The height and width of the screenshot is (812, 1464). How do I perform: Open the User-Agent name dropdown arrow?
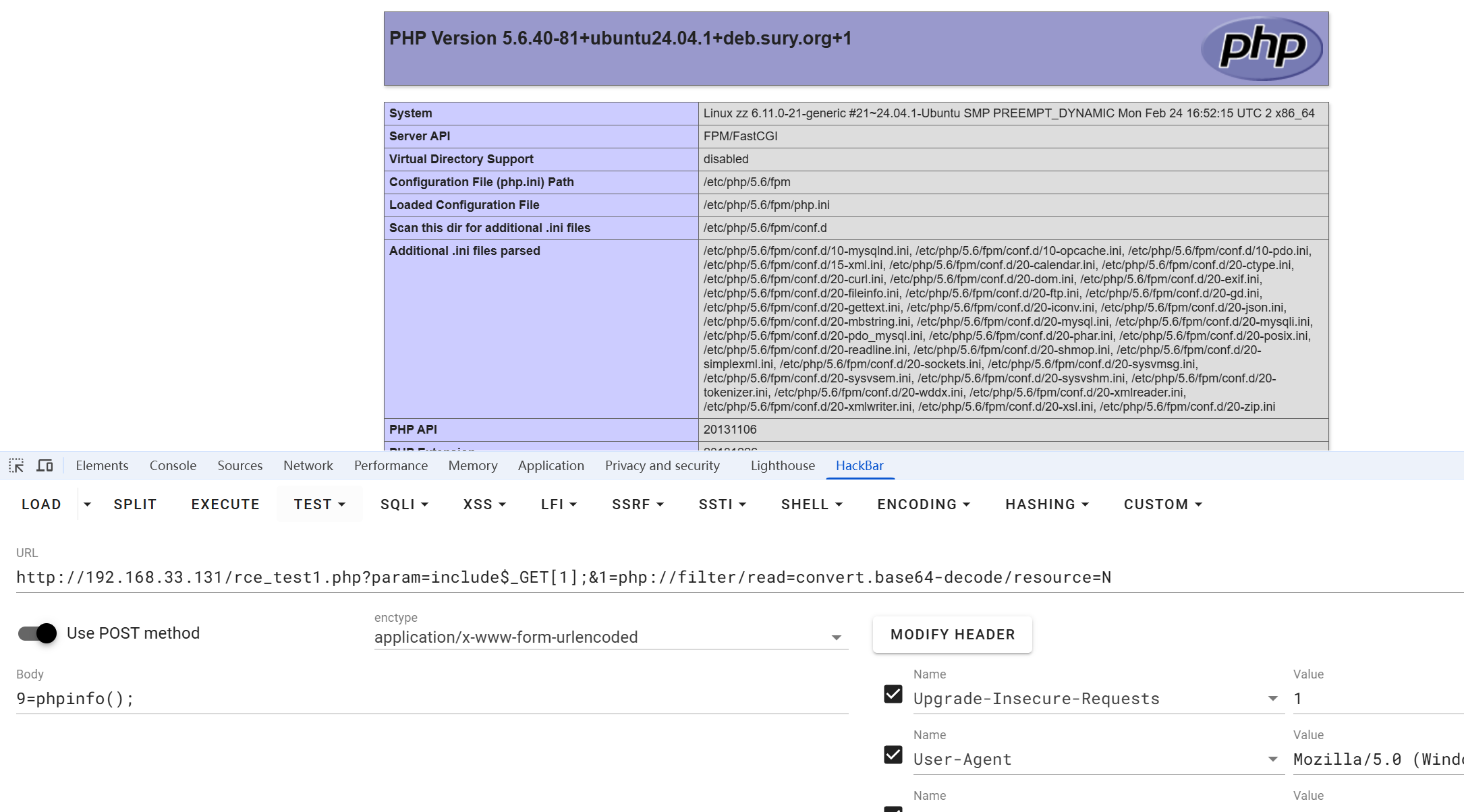click(1272, 759)
